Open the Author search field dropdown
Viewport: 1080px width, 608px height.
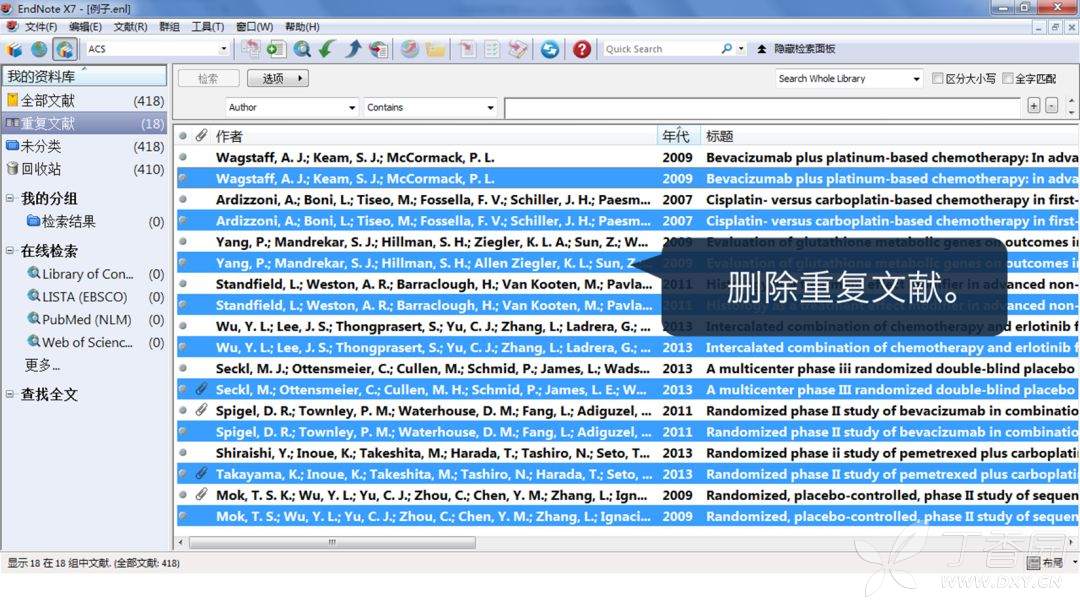[x=352, y=107]
